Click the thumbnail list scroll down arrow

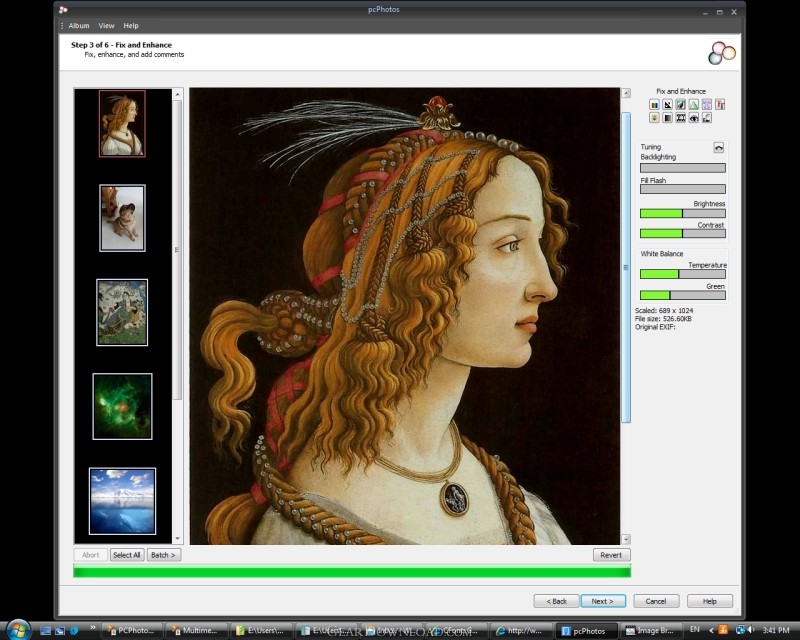[178, 539]
